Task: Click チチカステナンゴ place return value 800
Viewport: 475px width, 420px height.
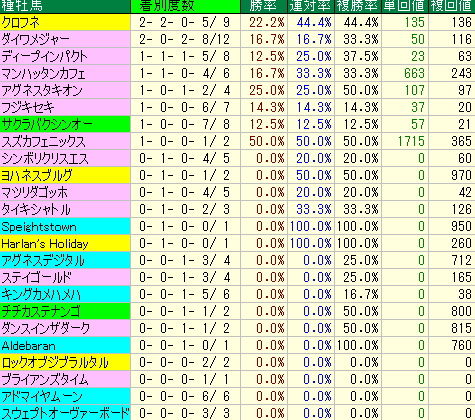Action: (462, 311)
